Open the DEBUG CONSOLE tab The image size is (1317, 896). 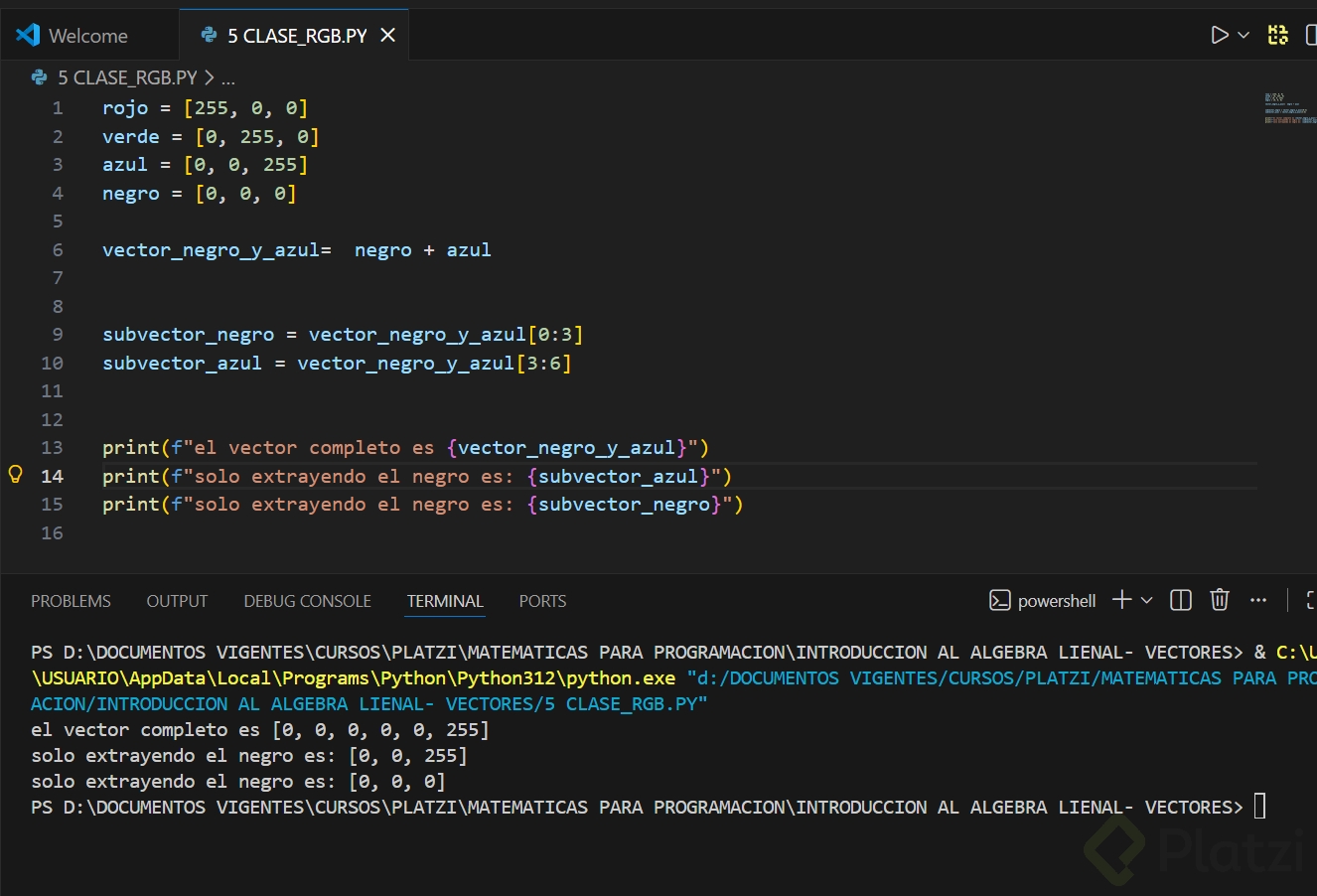pos(307,601)
